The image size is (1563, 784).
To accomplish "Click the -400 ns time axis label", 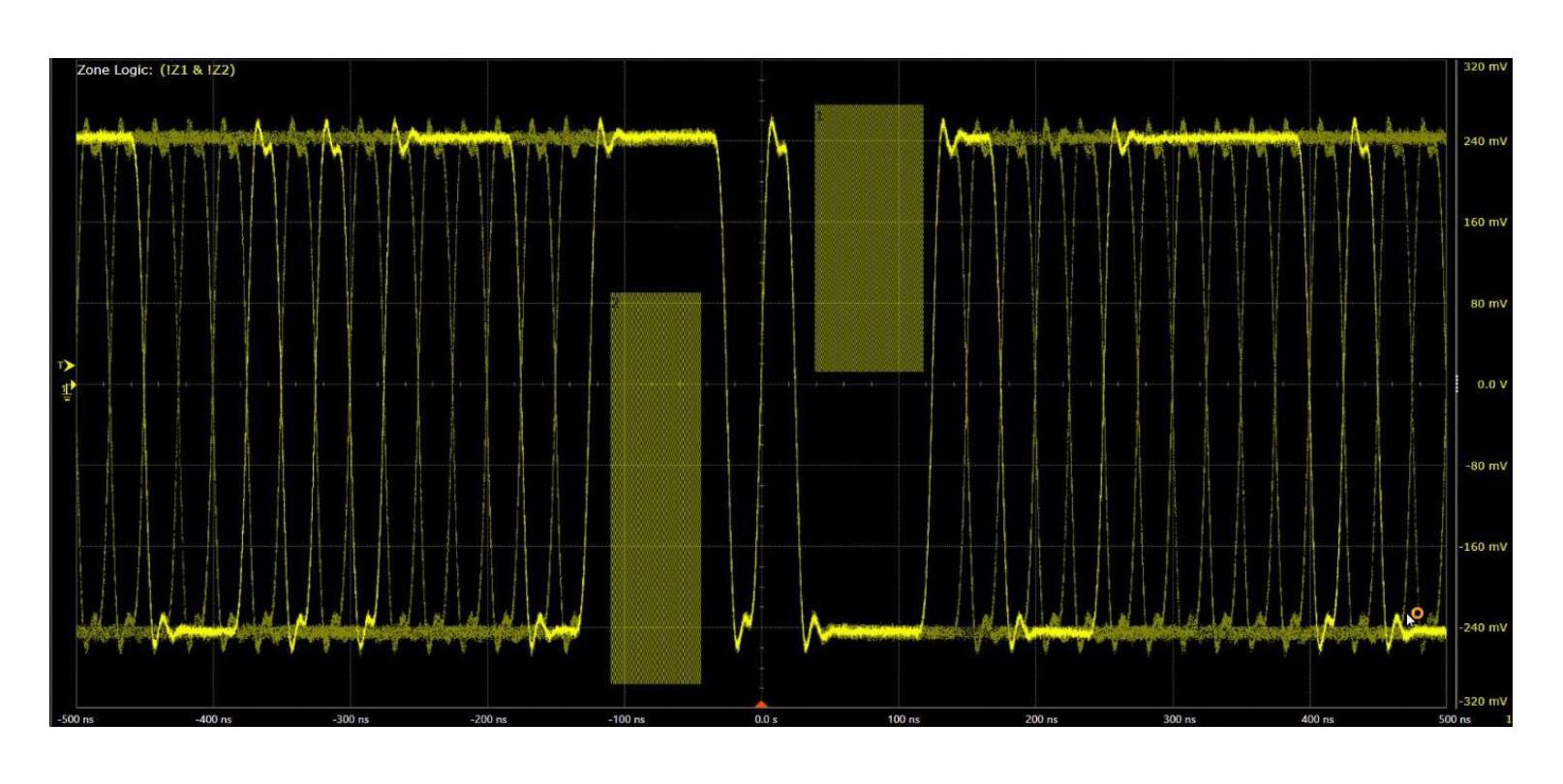I will (214, 719).
